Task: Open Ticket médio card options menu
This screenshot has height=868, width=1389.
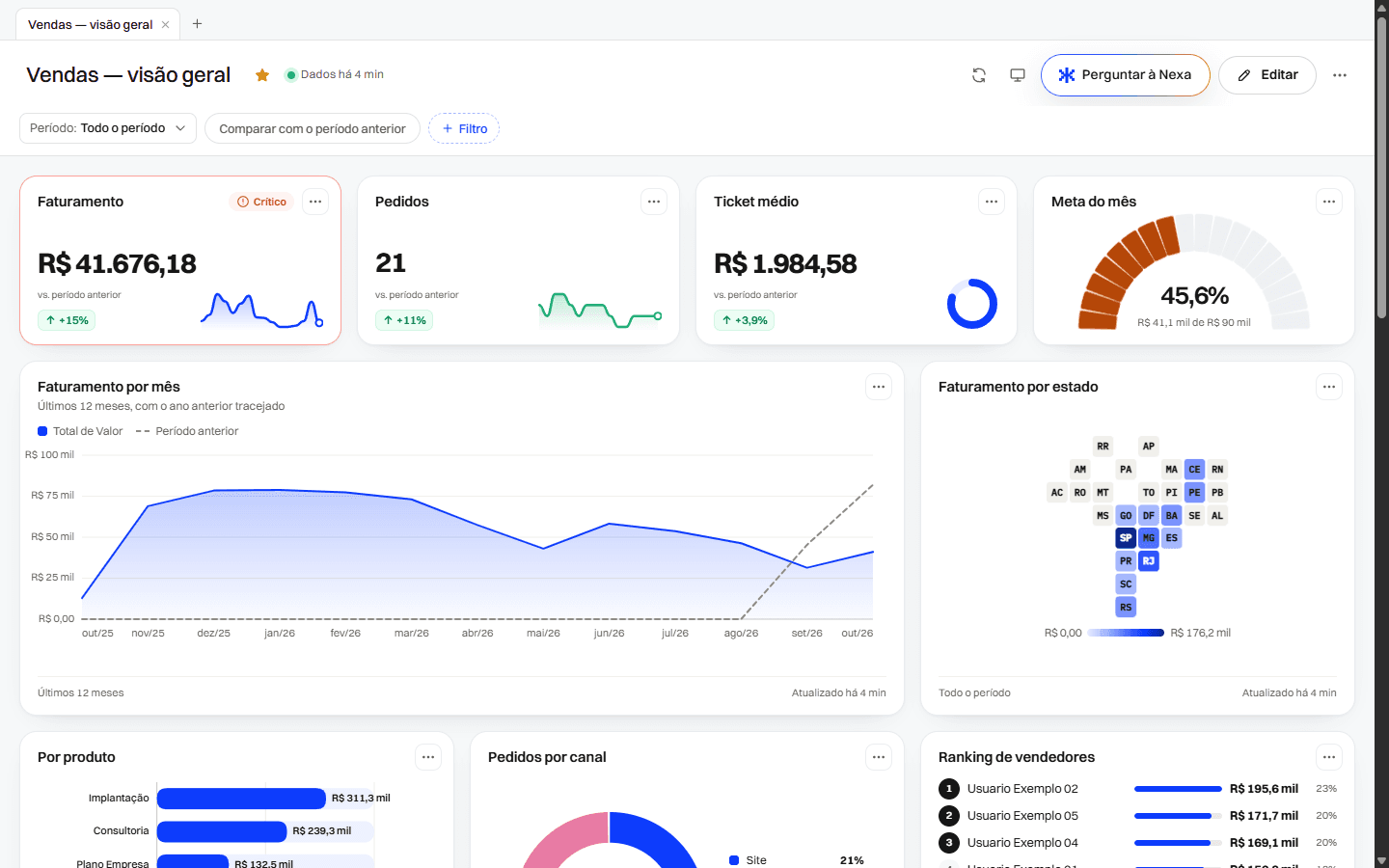Action: 992,202
